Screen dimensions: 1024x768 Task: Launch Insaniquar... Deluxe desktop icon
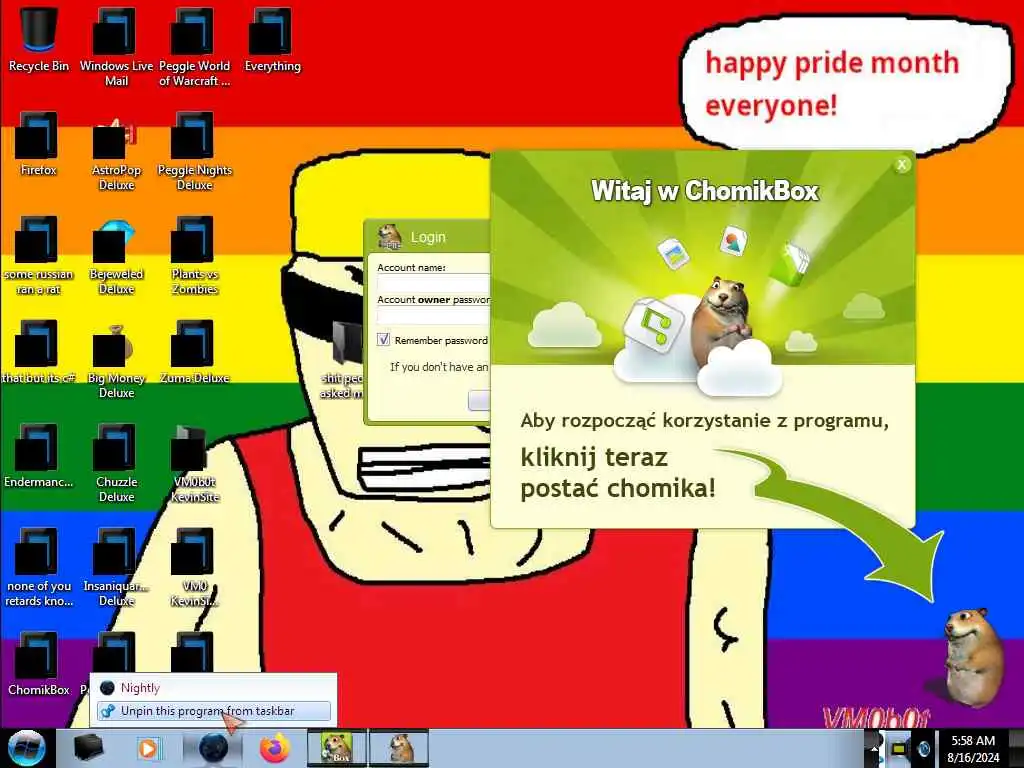tap(116, 567)
